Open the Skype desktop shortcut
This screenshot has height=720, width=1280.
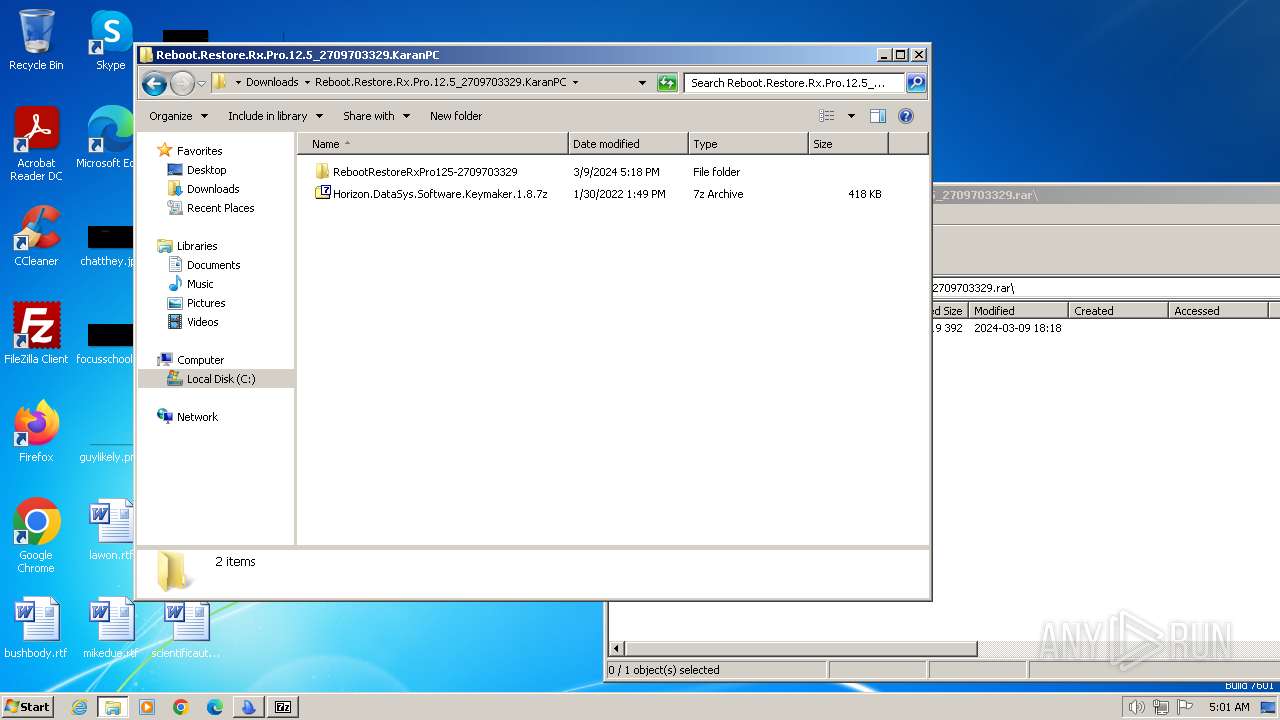click(x=111, y=41)
